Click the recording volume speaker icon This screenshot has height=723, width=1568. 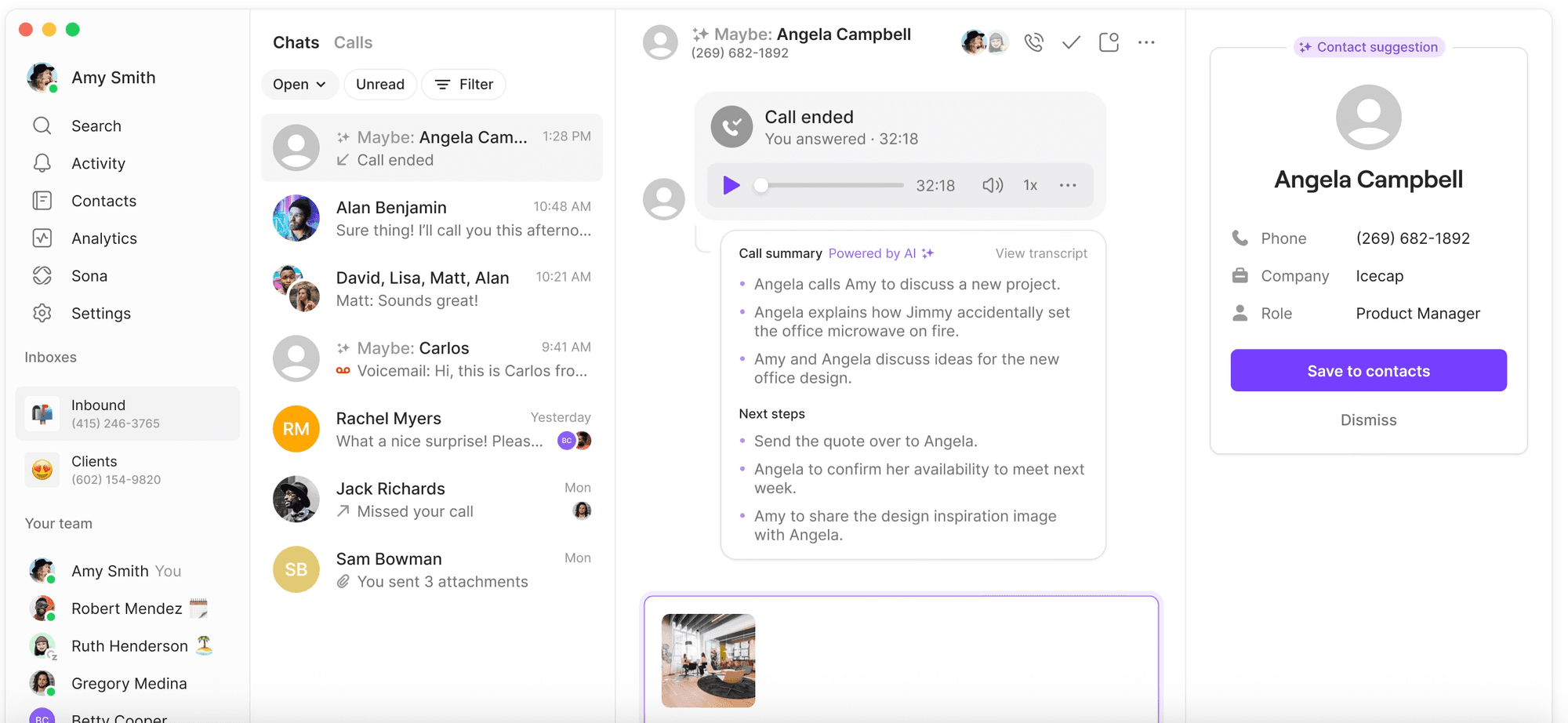pos(993,185)
